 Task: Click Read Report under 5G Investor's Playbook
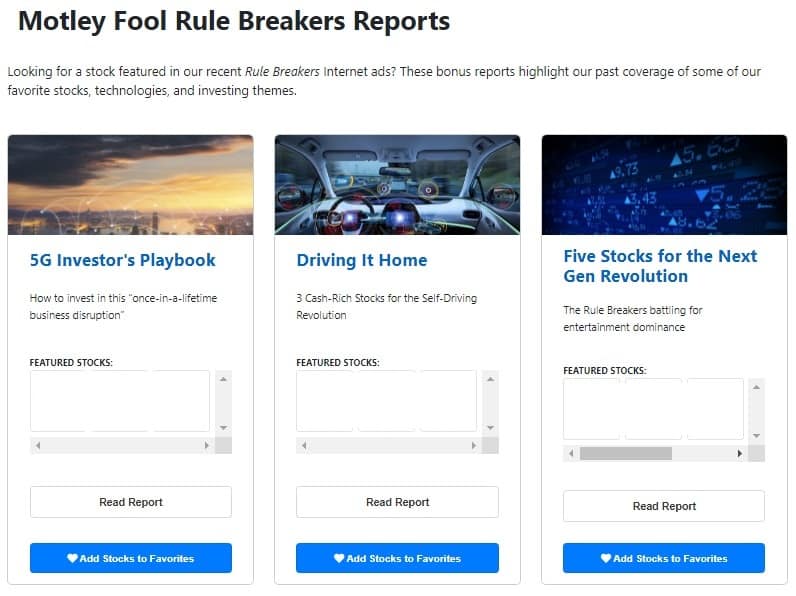[x=131, y=502]
